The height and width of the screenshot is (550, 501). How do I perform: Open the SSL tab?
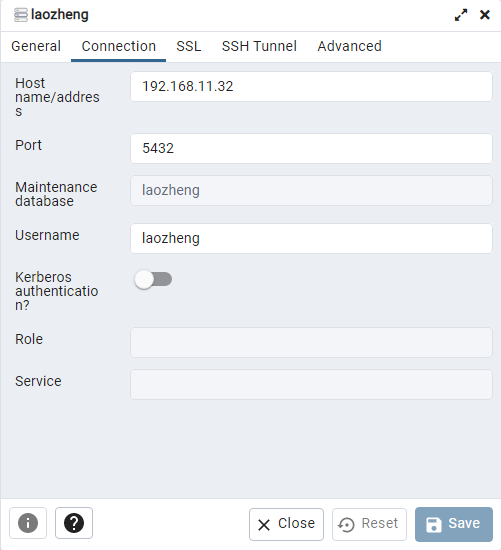click(189, 46)
